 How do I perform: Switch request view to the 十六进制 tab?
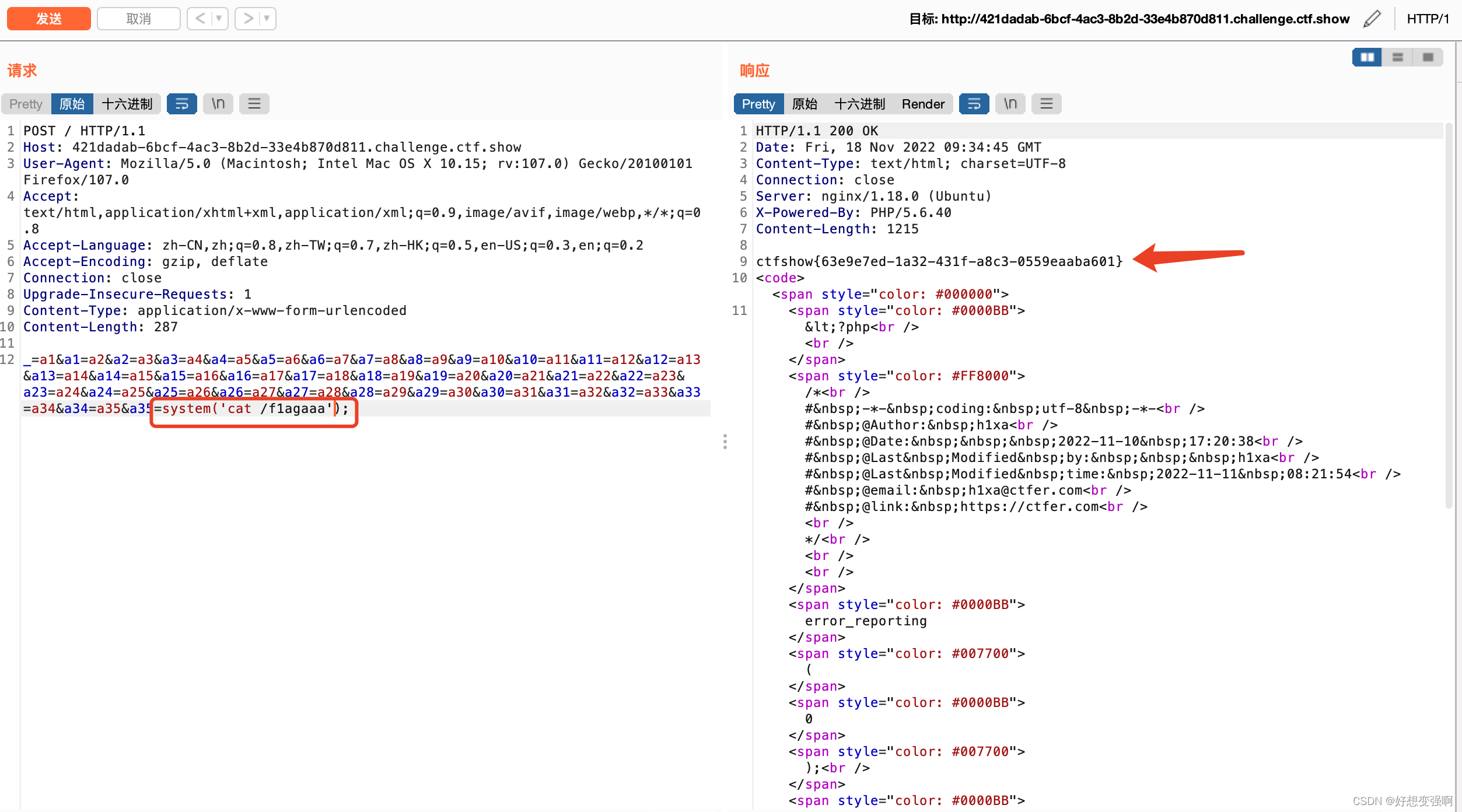point(127,104)
